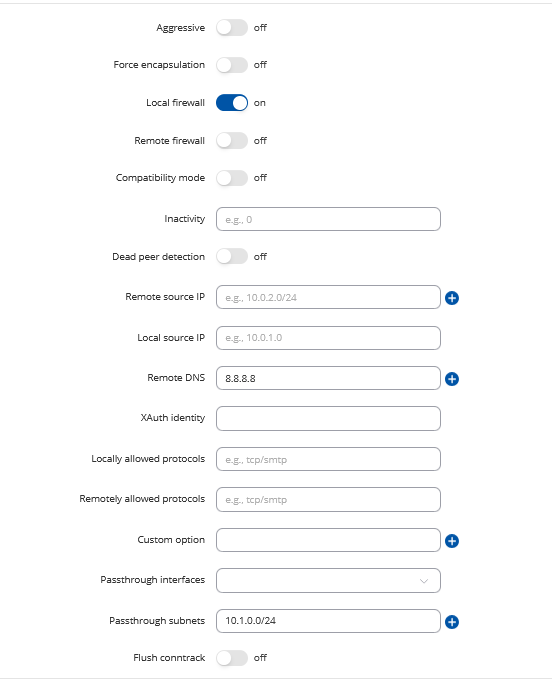Screen dimensions: 552x683
Task: Turn on Force encapsulation
Action: 232,65
